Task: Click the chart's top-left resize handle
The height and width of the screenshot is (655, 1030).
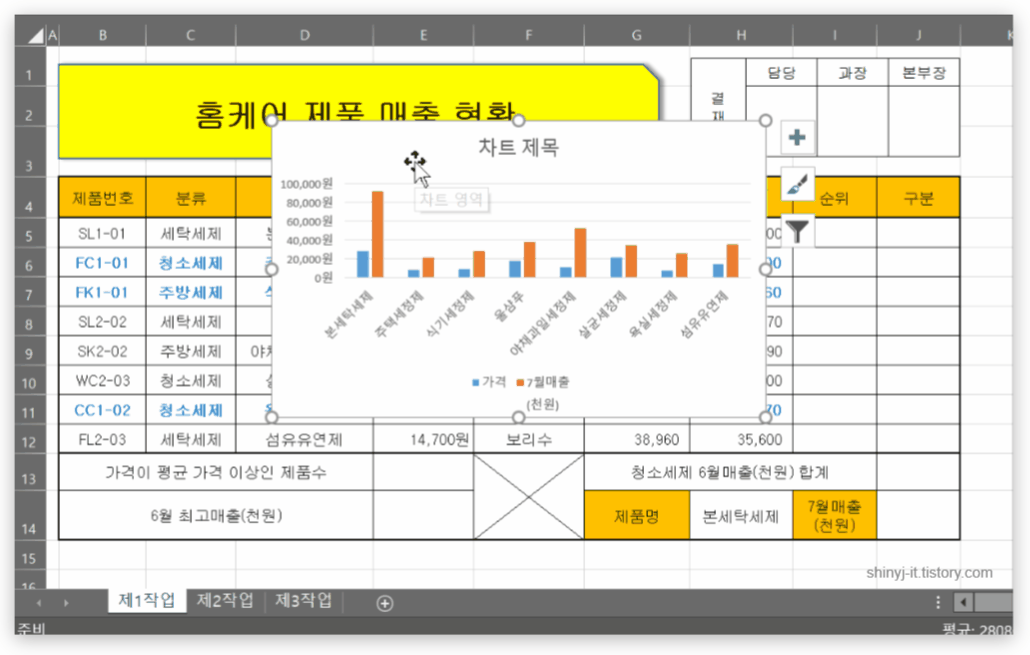Action: [x=272, y=121]
